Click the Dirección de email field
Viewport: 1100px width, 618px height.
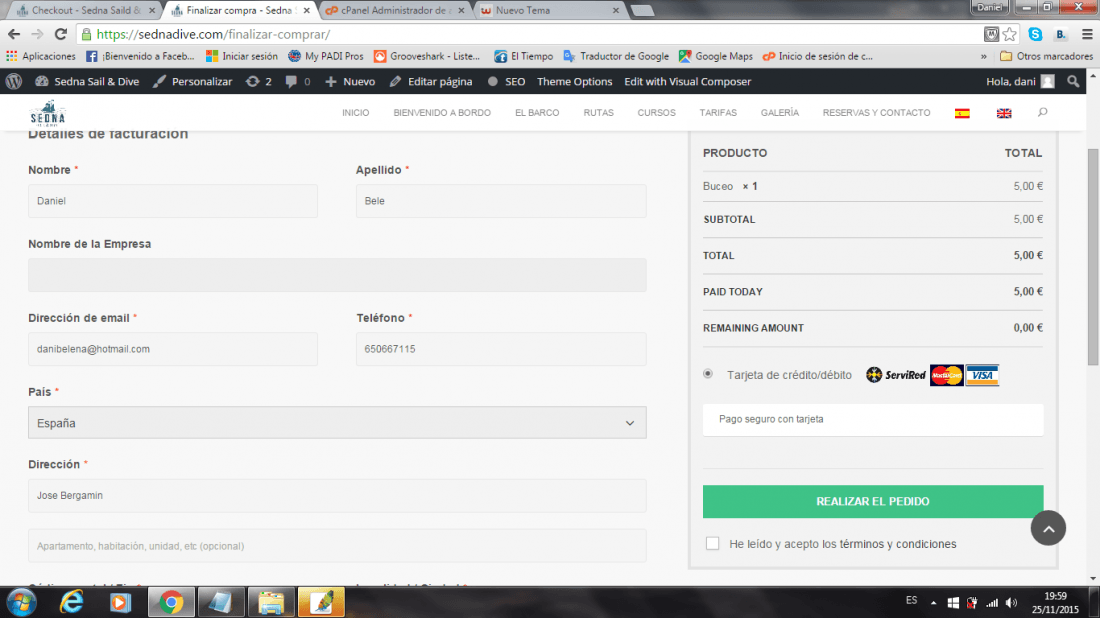173,349
